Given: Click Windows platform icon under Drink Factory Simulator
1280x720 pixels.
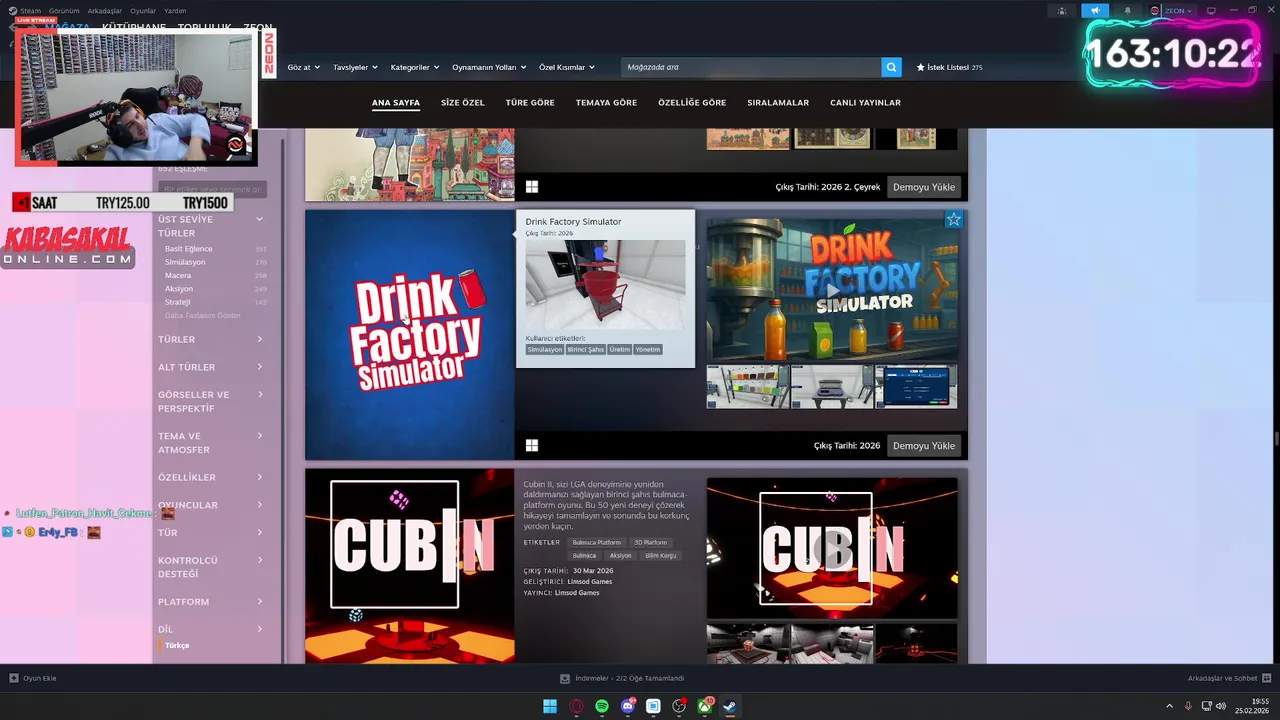Looking at the screenshot, I should click(x=532, y=445).
